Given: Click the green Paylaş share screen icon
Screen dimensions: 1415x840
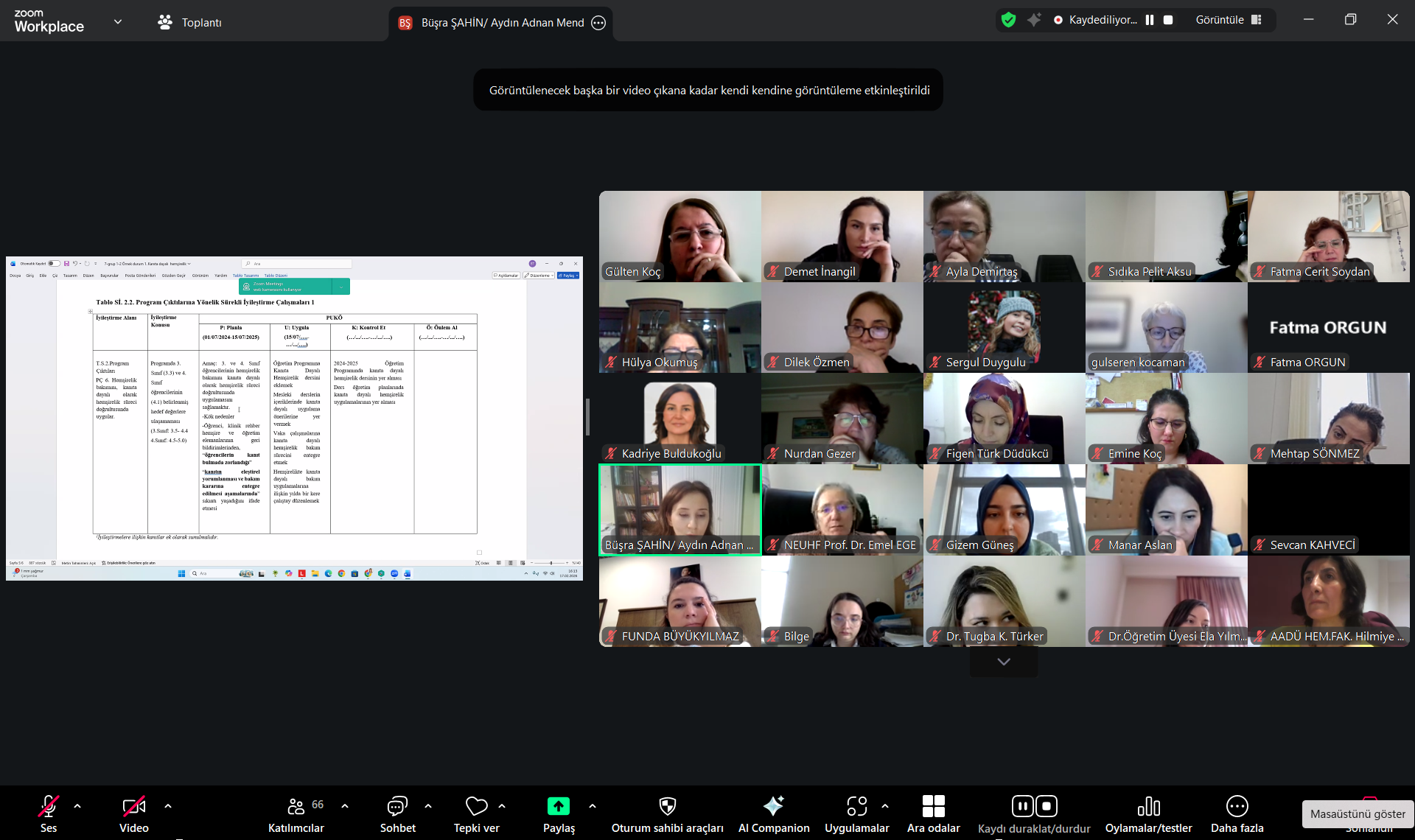Looking at the screenshot, I should pyautogui.click(x=558, y=806).
